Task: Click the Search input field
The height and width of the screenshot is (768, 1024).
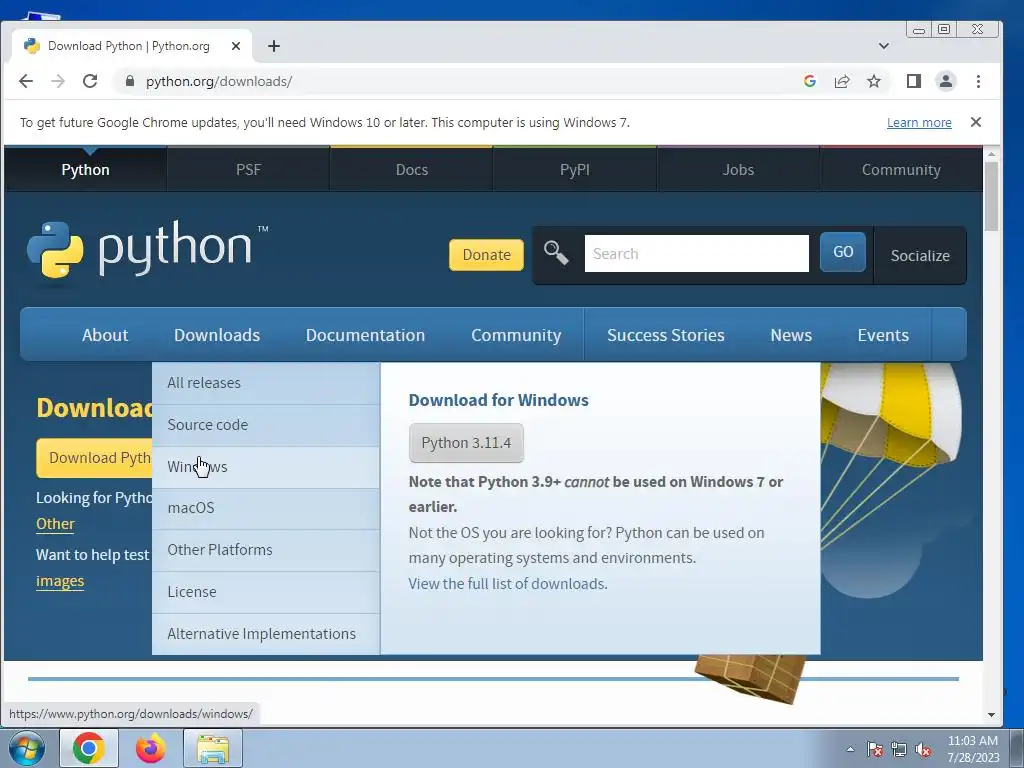Action: click(697, 253)
